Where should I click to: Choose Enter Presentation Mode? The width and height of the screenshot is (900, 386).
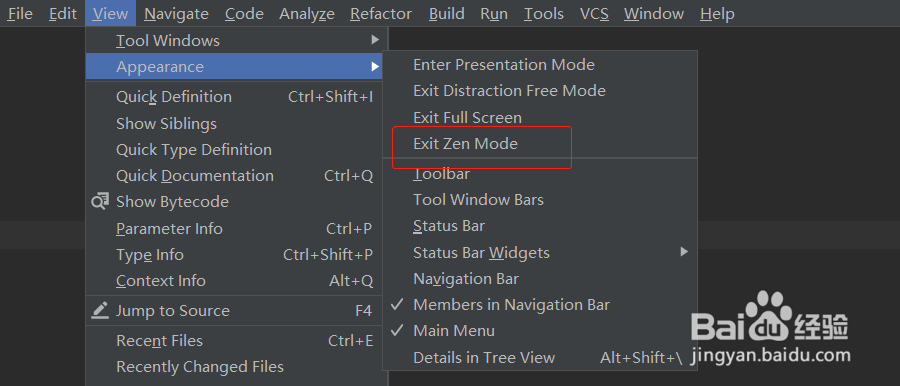540,65
